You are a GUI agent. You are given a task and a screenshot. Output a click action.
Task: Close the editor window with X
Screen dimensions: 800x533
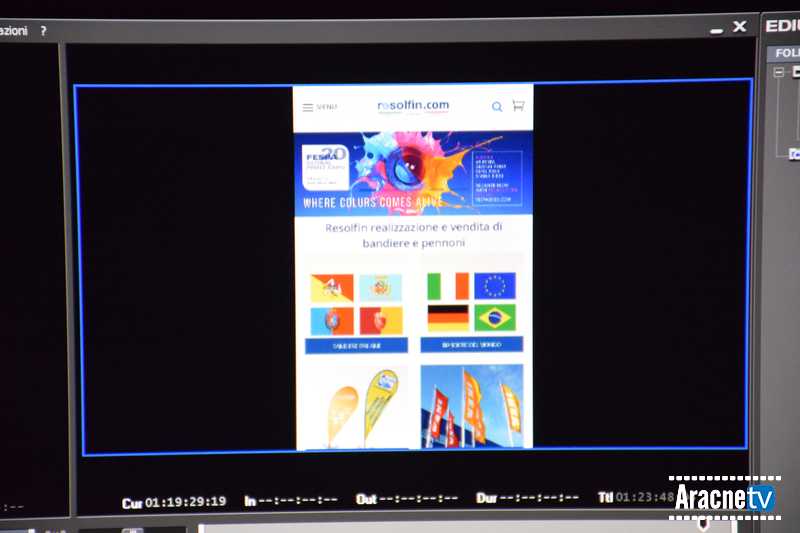[740, 27]
